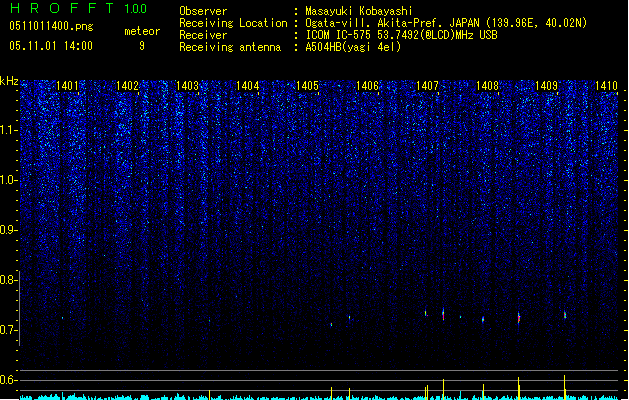Click the yellow intensity spike below 1403
629x400 pixels.
(x=209, y=394)
